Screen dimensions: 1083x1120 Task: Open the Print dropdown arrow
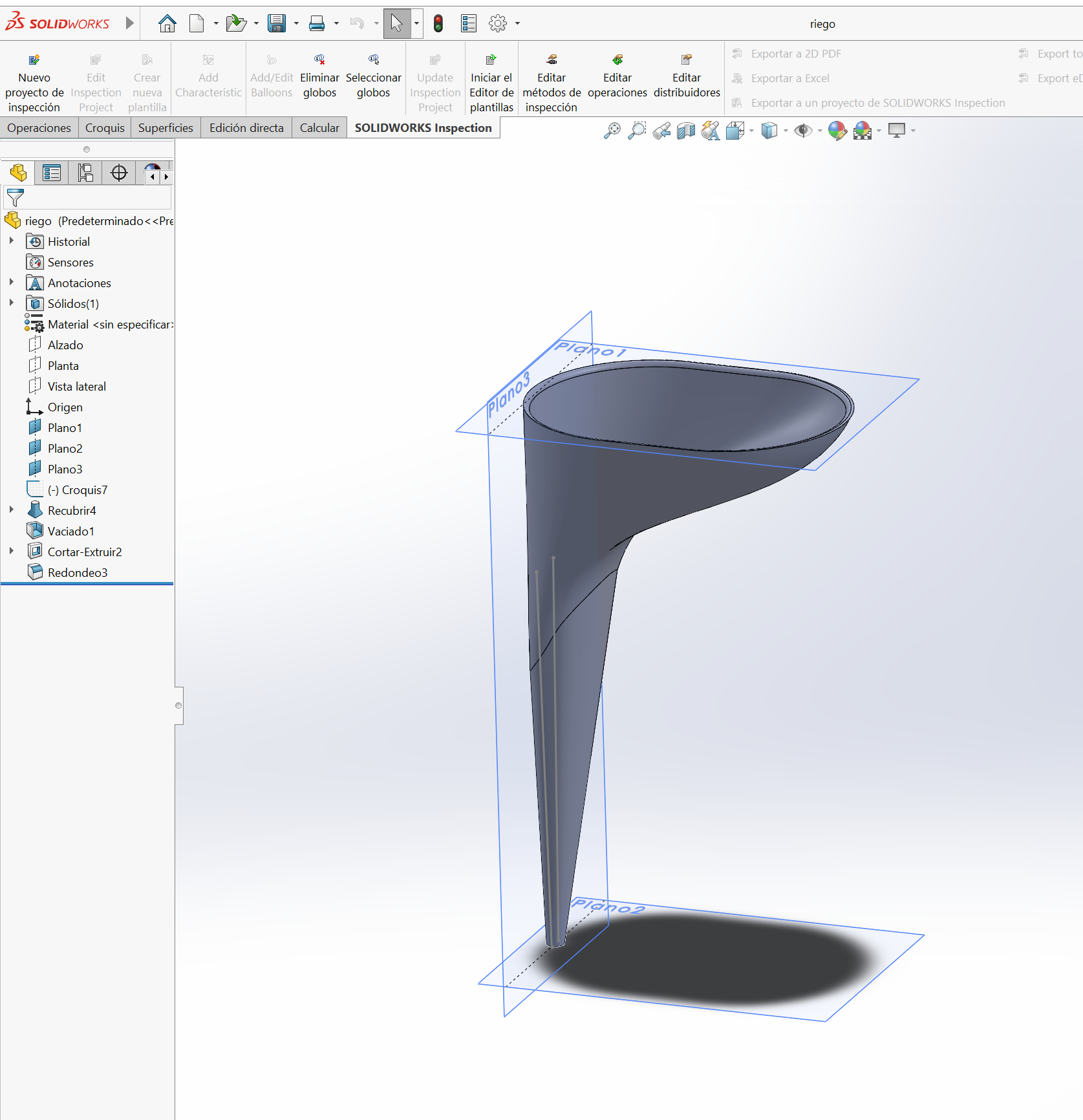336,24
